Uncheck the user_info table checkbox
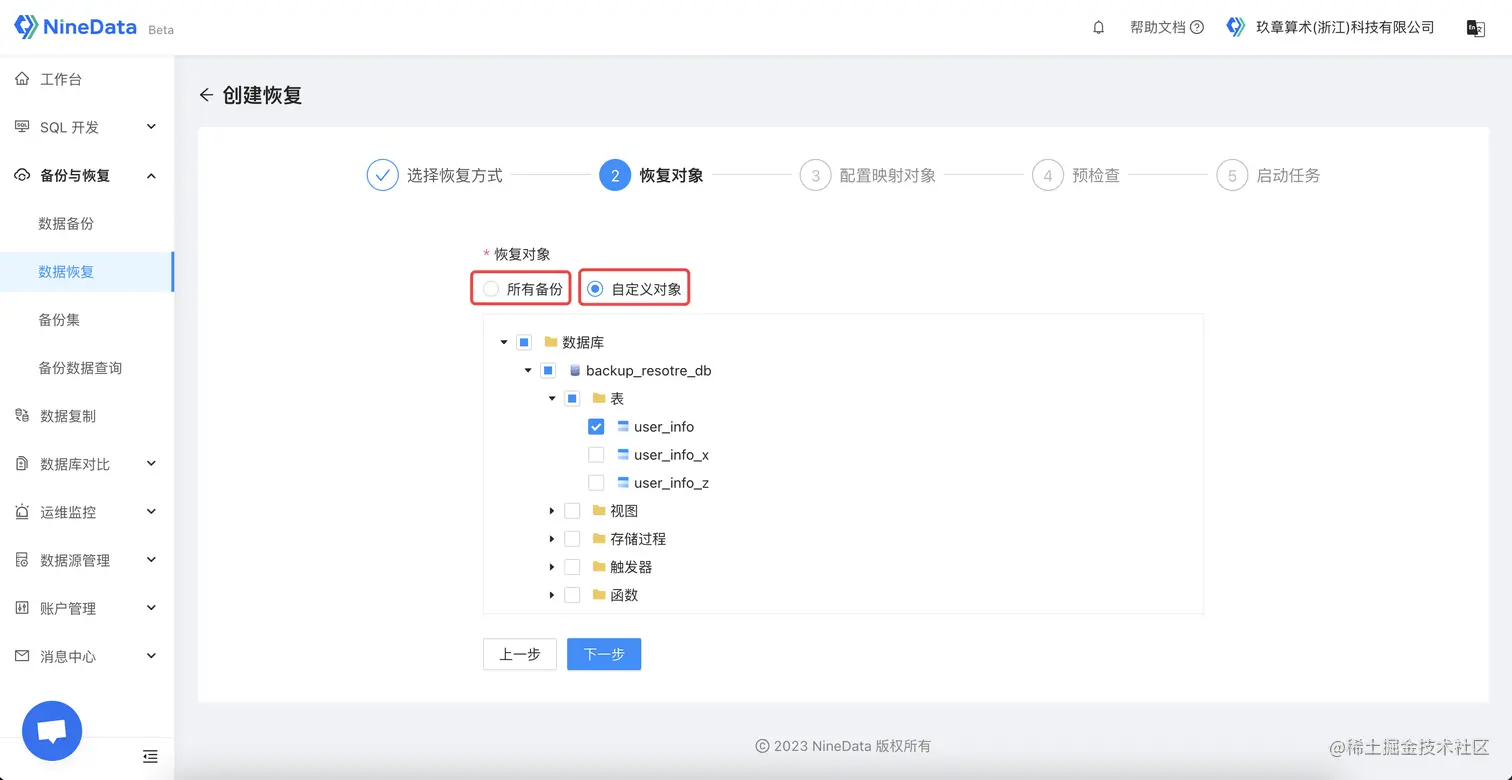The width and height of the screenshot is (1512, 780). pos(596,426)
